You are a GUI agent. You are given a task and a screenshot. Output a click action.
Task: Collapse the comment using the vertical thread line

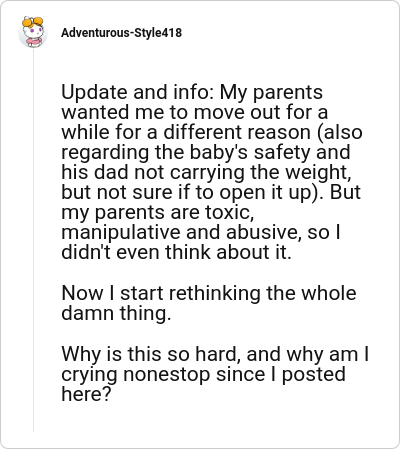[33, 240]
